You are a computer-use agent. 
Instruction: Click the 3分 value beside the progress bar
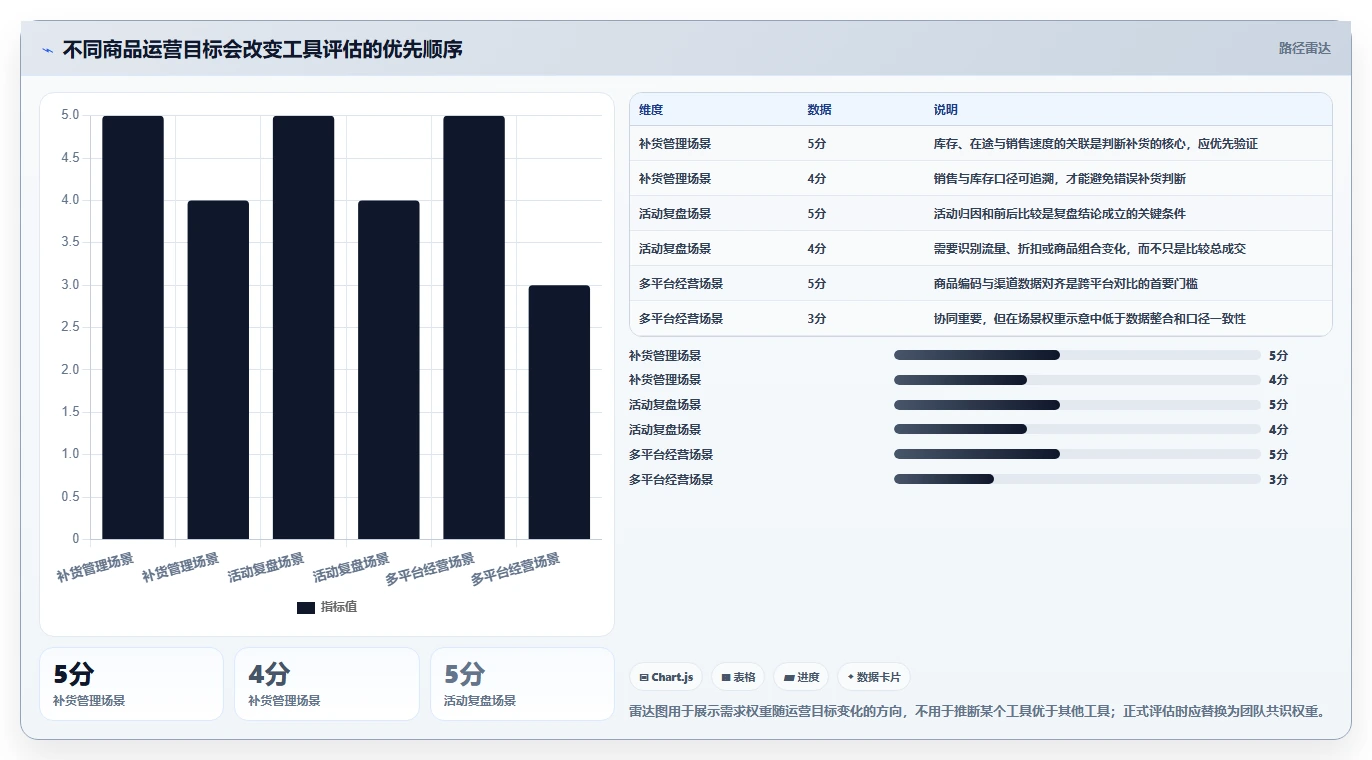click(x=1278, y=480)
